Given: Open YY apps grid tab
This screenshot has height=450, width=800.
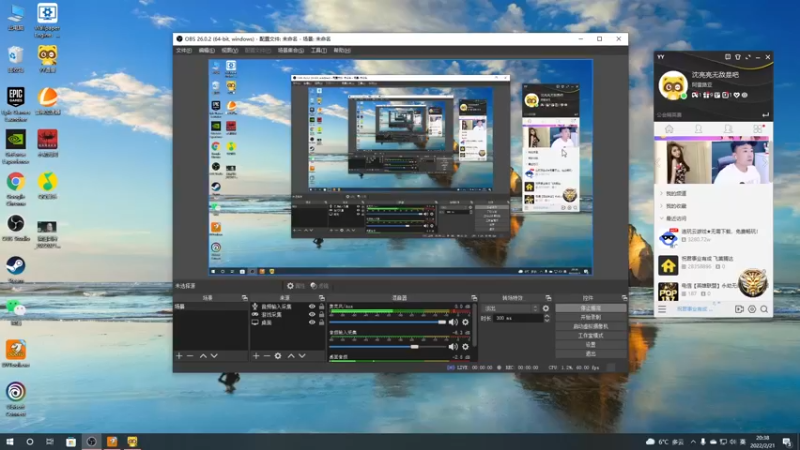Looking at the screenshot, I should pos(758,129).
